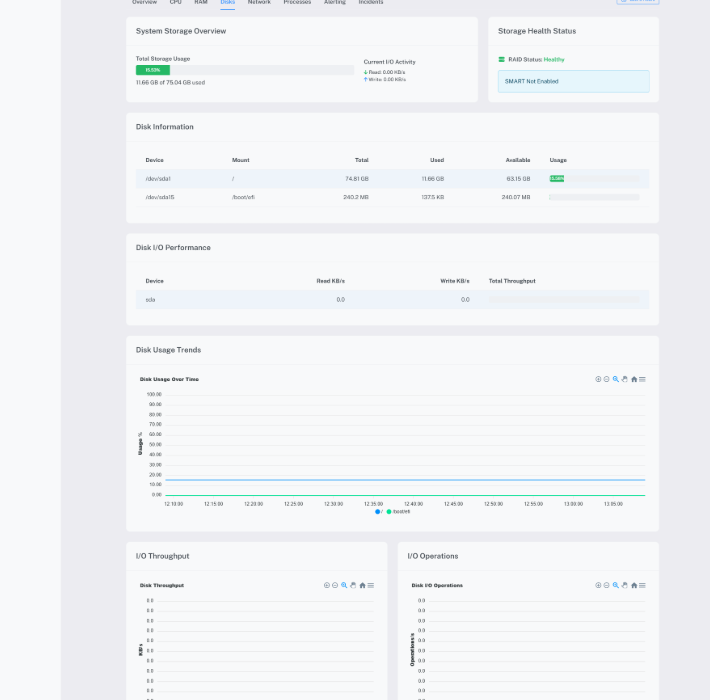Activate the pan hand tool on Disk Usage chart
The image size is (710, 700).
(x=624, y=379)
